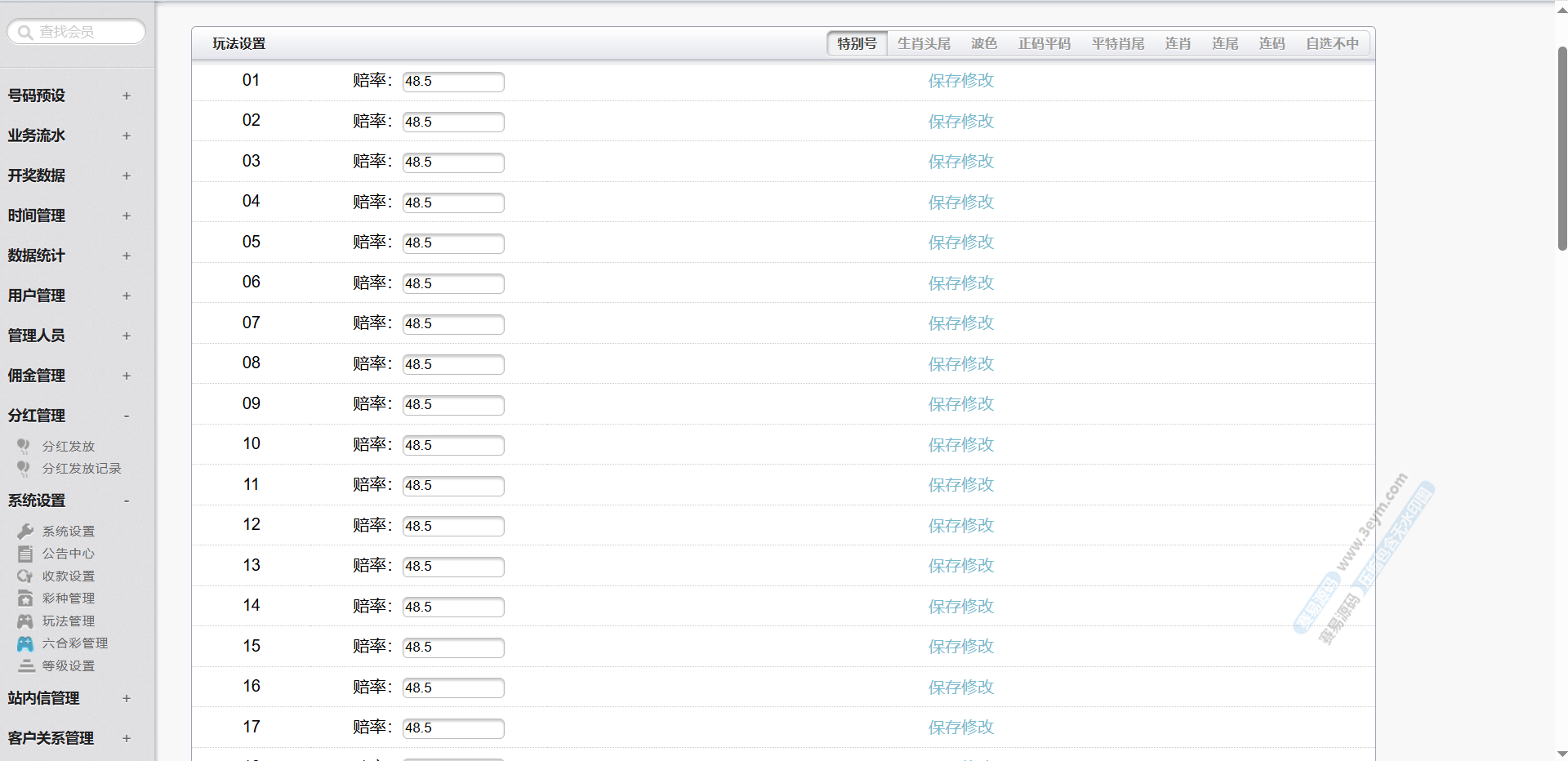The height and width of the screenshot is (761, 1568).
Task: Click the icon next to 分红发放记录
Action: (x=24, y=469)
